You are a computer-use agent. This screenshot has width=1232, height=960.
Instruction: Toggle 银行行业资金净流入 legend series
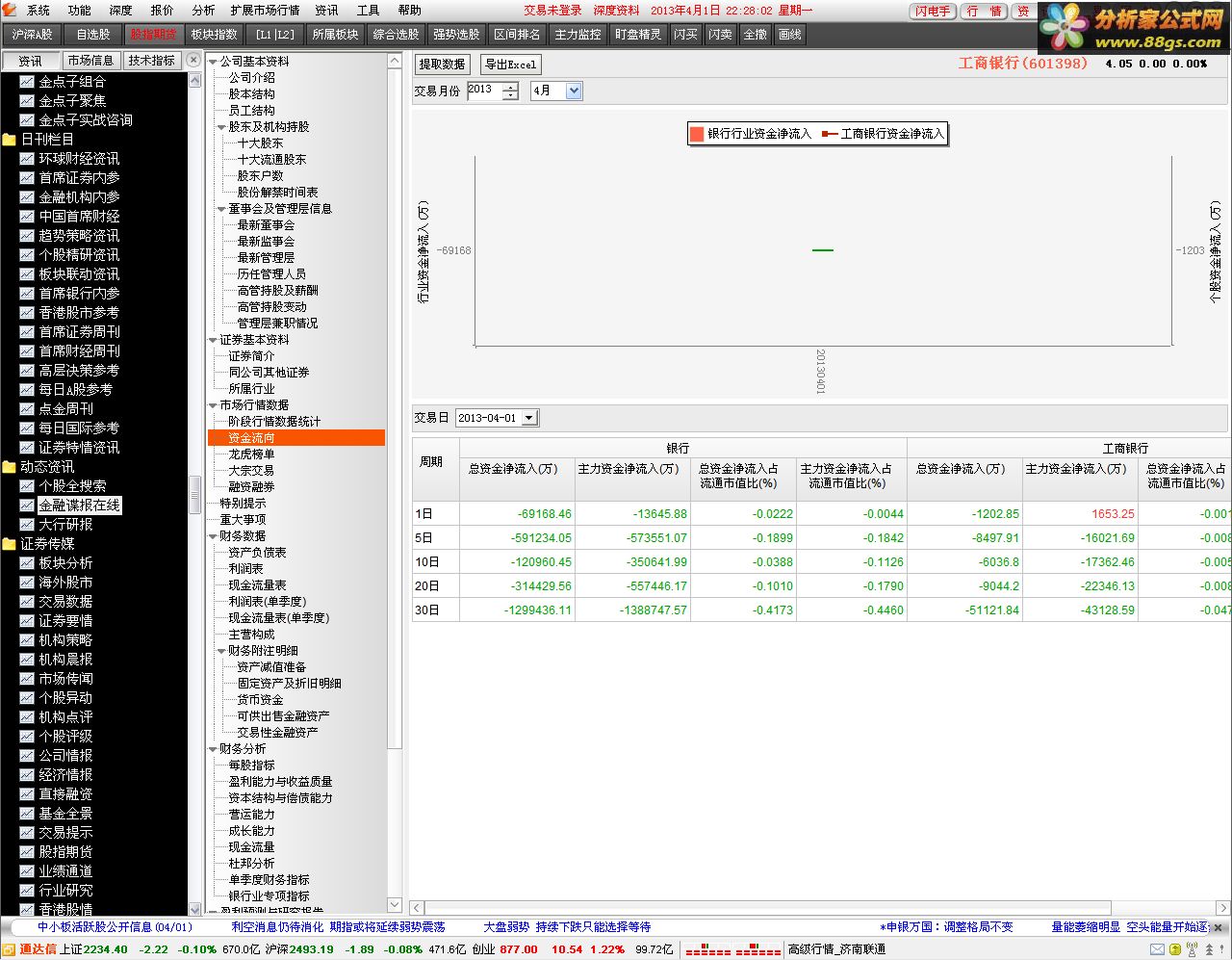(x=750, y=134)
